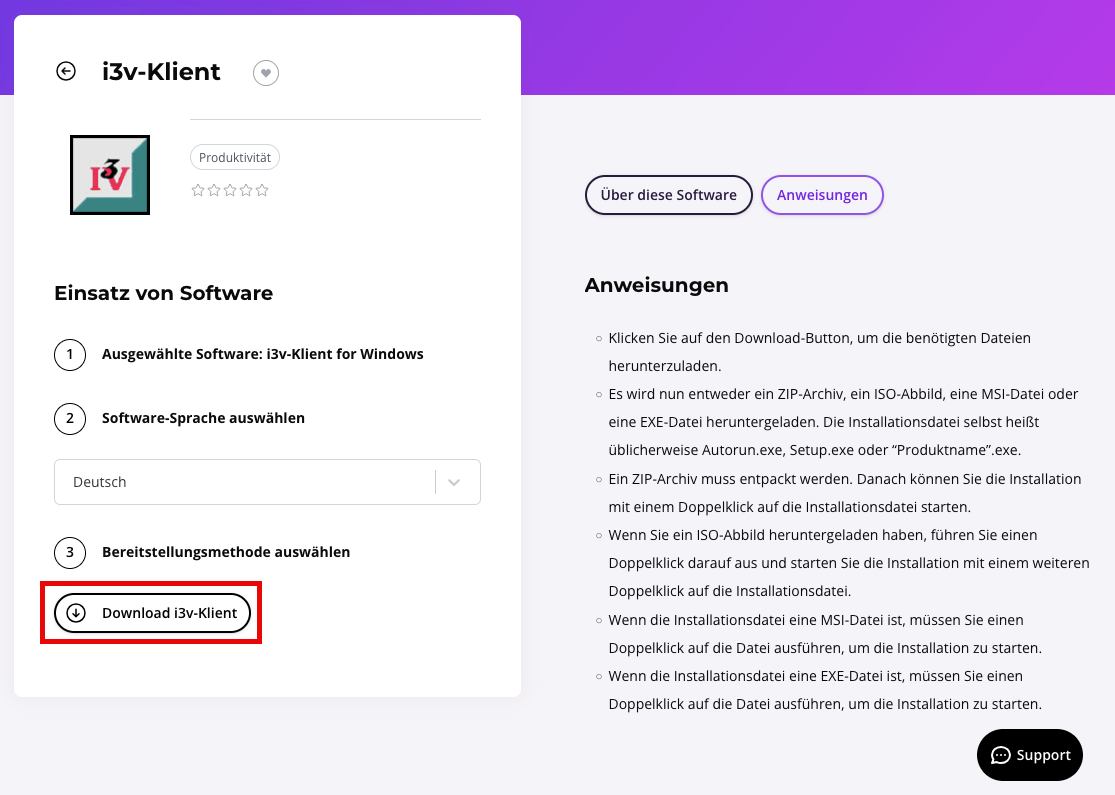This screenshot has height=795, width=1115.
Task: Click the i3v application logo image
Action: pyautogui.click(x=110, y=175)
